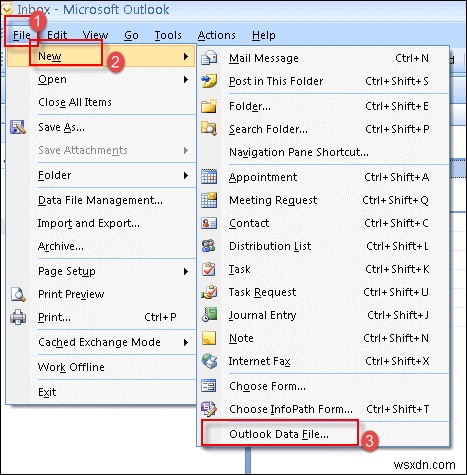
Task: Select Meeting Request entry text
Action: pyautogui.click(x=273, y=200)
